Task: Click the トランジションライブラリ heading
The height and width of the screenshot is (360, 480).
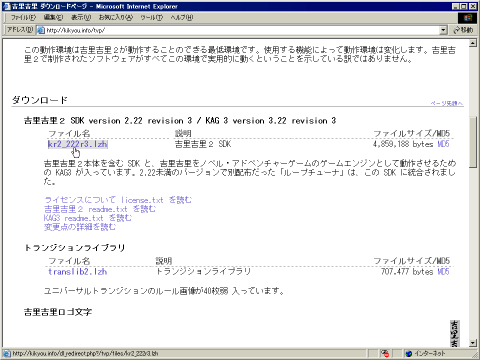Action: click(75, 248)
